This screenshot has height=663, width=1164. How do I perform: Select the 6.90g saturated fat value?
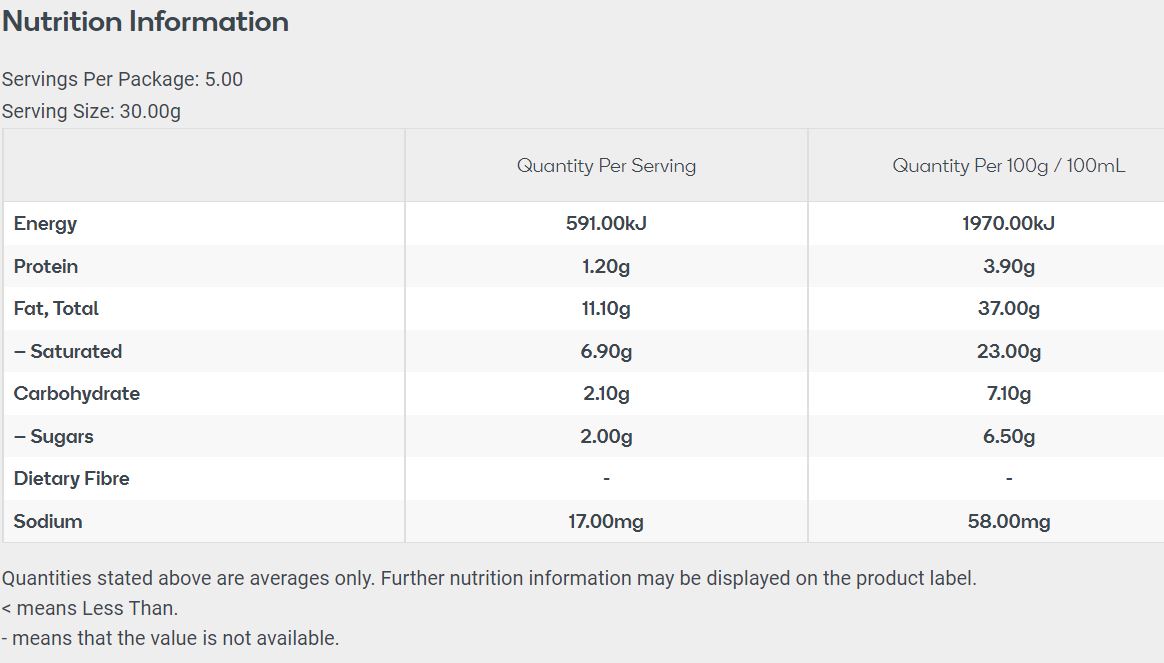tap(606, 352)
